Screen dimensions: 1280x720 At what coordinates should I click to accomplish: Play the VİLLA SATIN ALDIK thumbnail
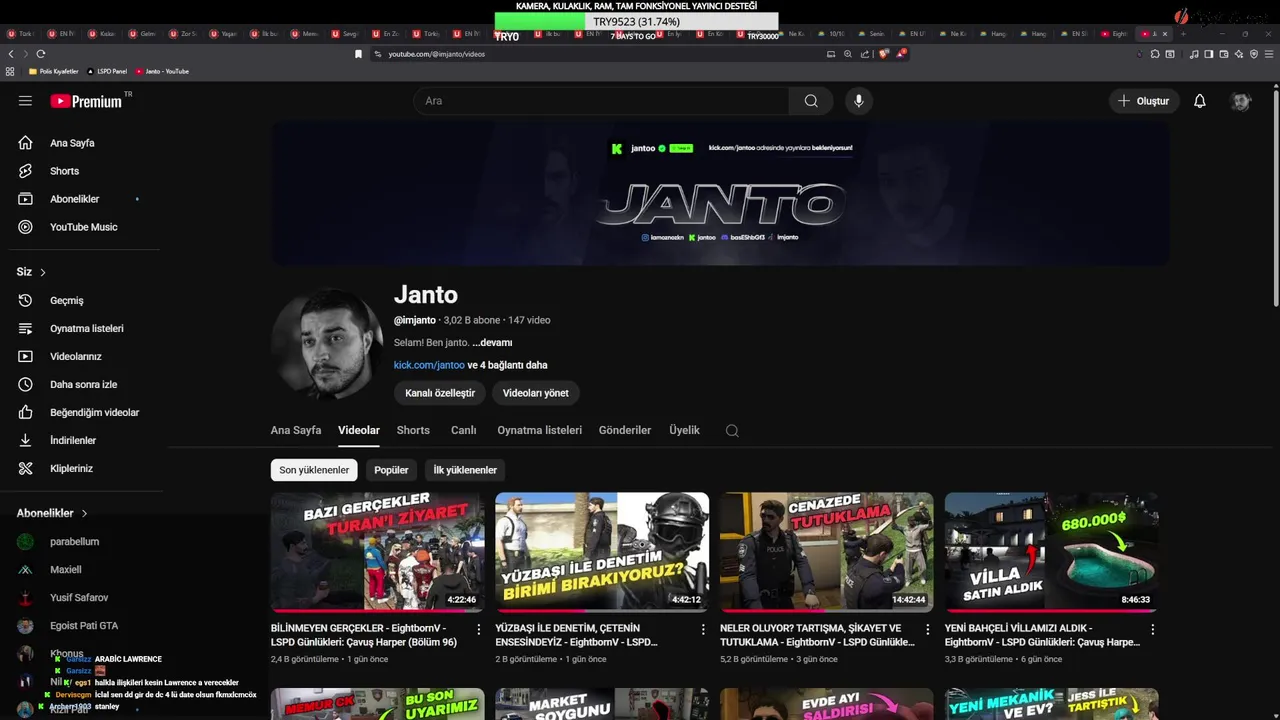(x=1052, y=552)
